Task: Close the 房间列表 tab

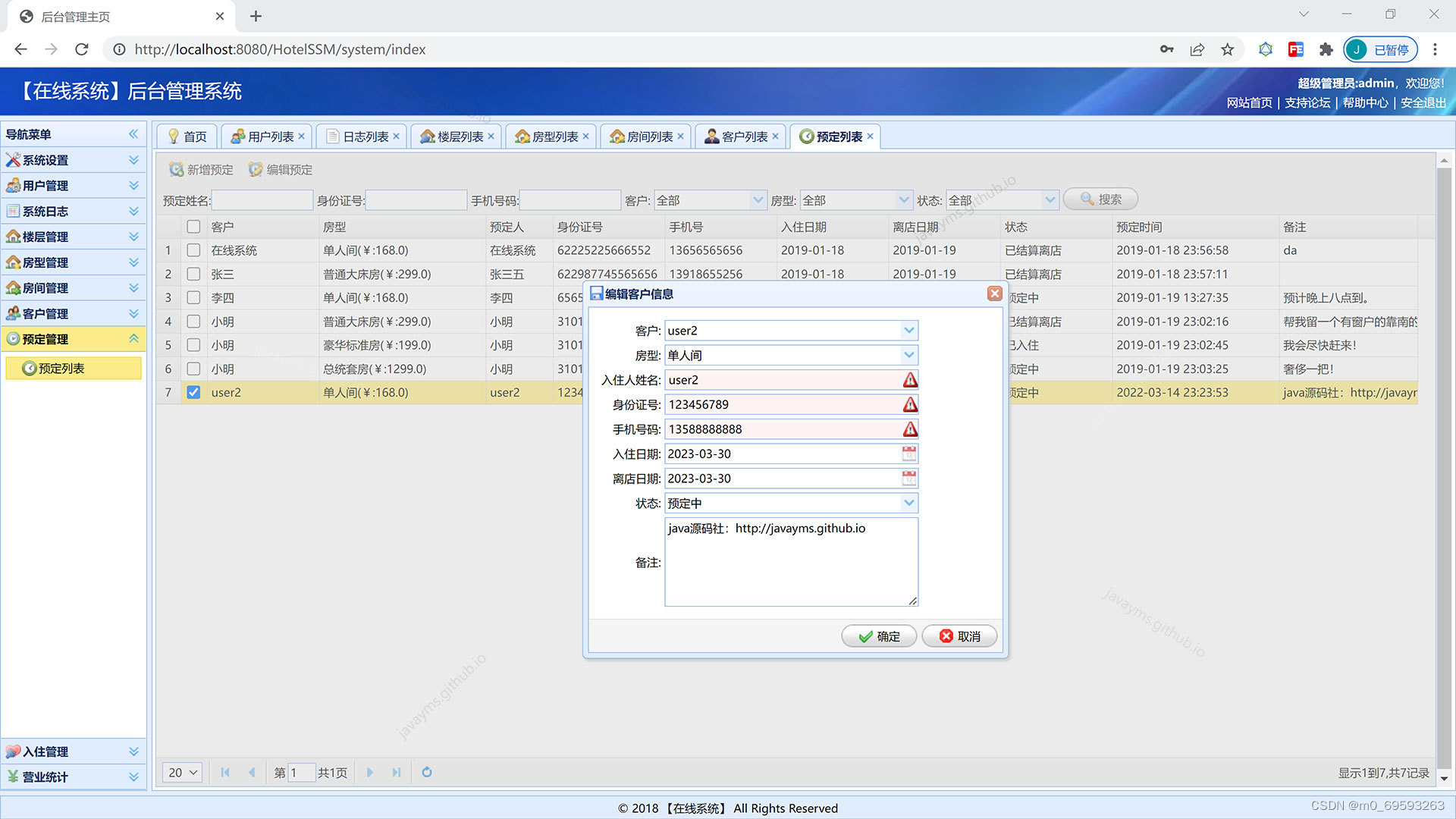Action: (x=680, y=136)
